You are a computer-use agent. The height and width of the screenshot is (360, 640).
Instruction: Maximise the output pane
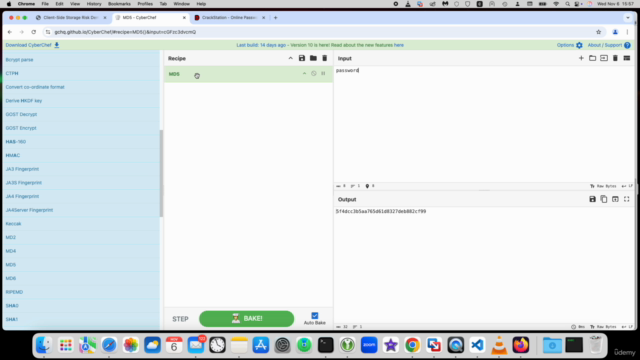coord(627,199)
